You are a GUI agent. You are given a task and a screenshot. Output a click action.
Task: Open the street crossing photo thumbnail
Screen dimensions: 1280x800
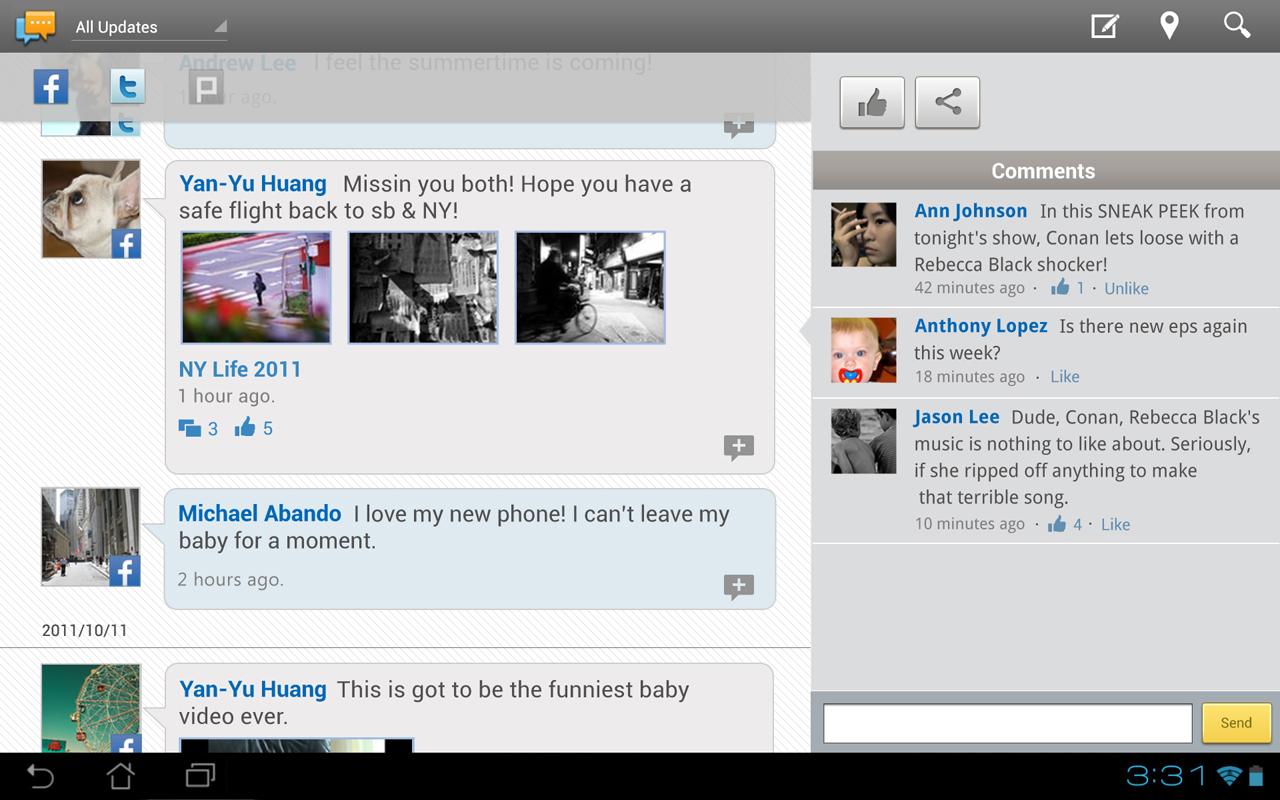(x=256, y=288)
